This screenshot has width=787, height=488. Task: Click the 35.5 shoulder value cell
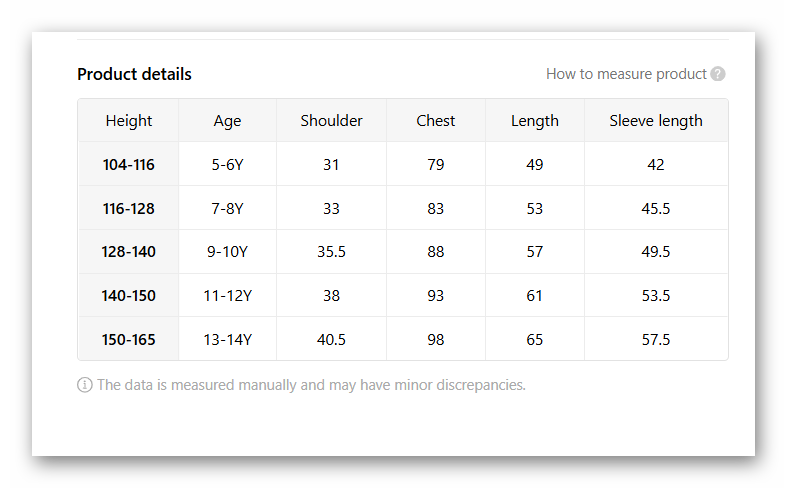[x=331, y=252]
